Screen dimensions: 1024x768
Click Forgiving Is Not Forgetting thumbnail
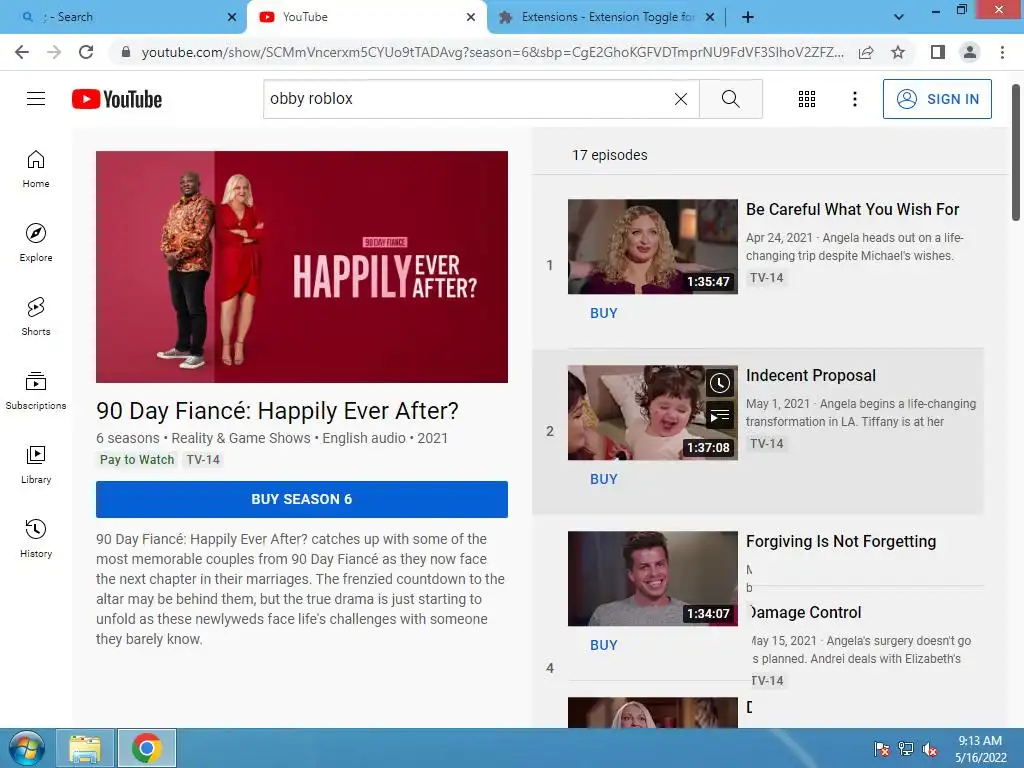653,579
